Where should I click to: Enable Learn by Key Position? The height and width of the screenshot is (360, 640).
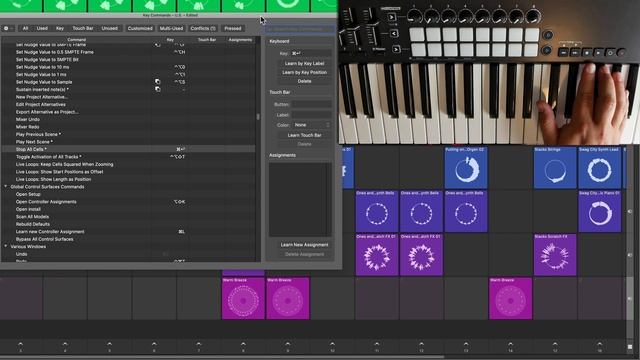304,72
